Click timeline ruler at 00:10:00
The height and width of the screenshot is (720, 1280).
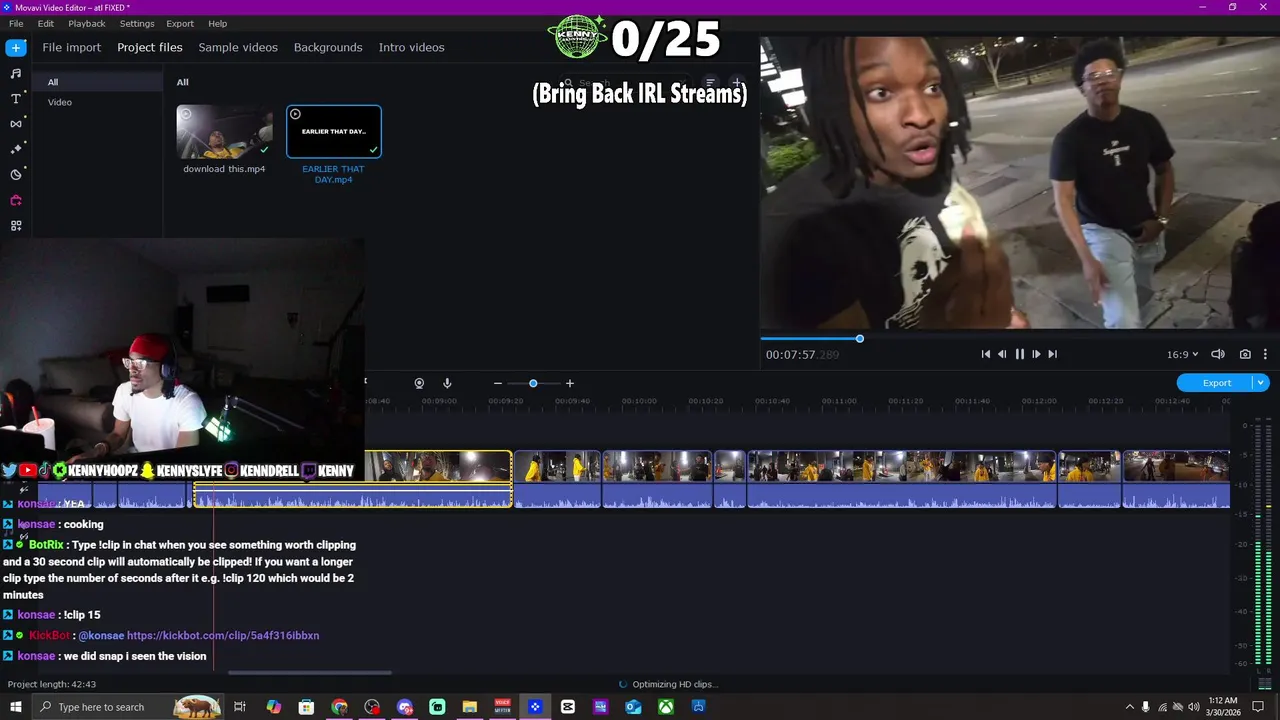coord(639,401)
